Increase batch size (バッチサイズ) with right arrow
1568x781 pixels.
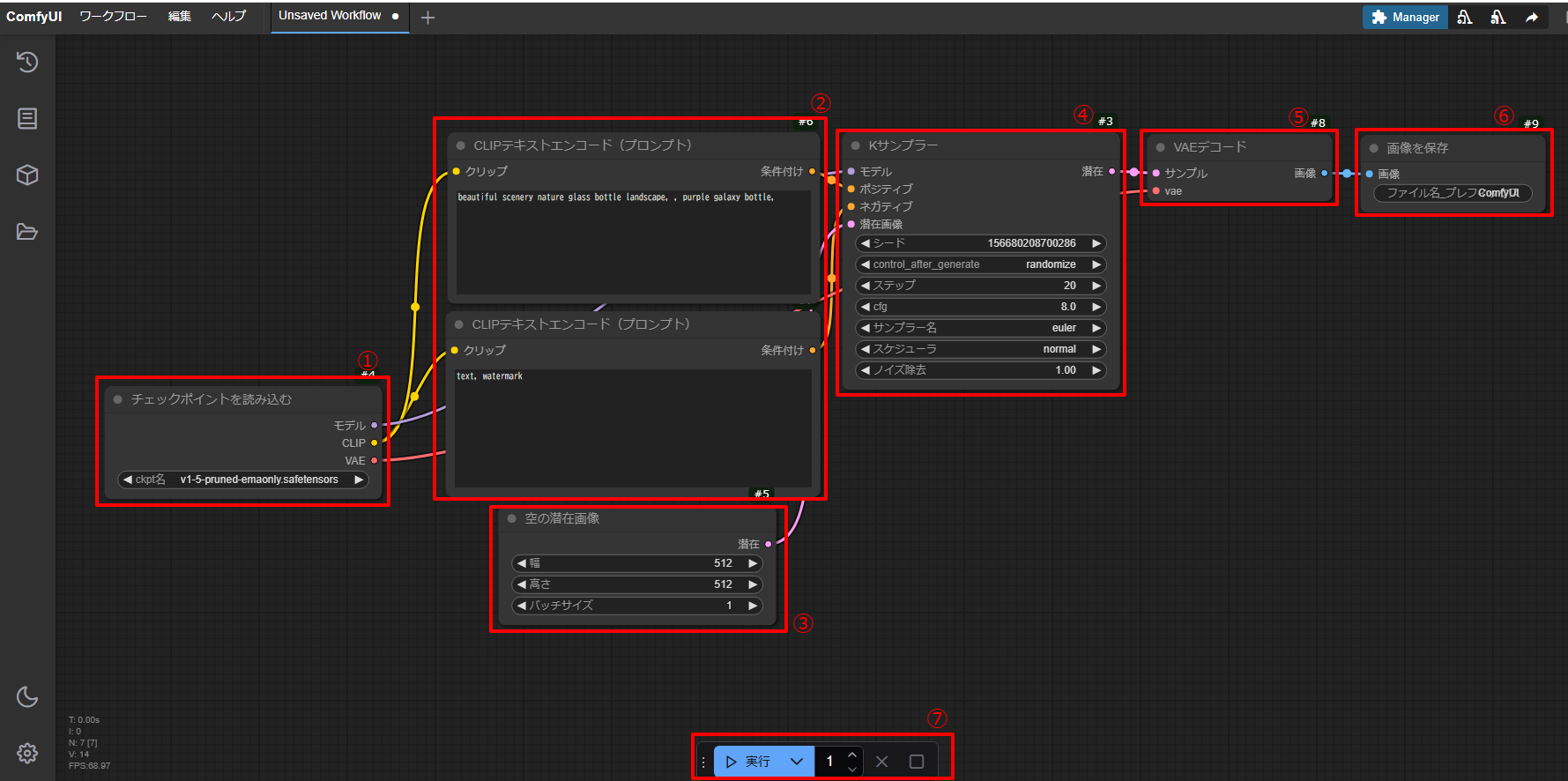753,606
